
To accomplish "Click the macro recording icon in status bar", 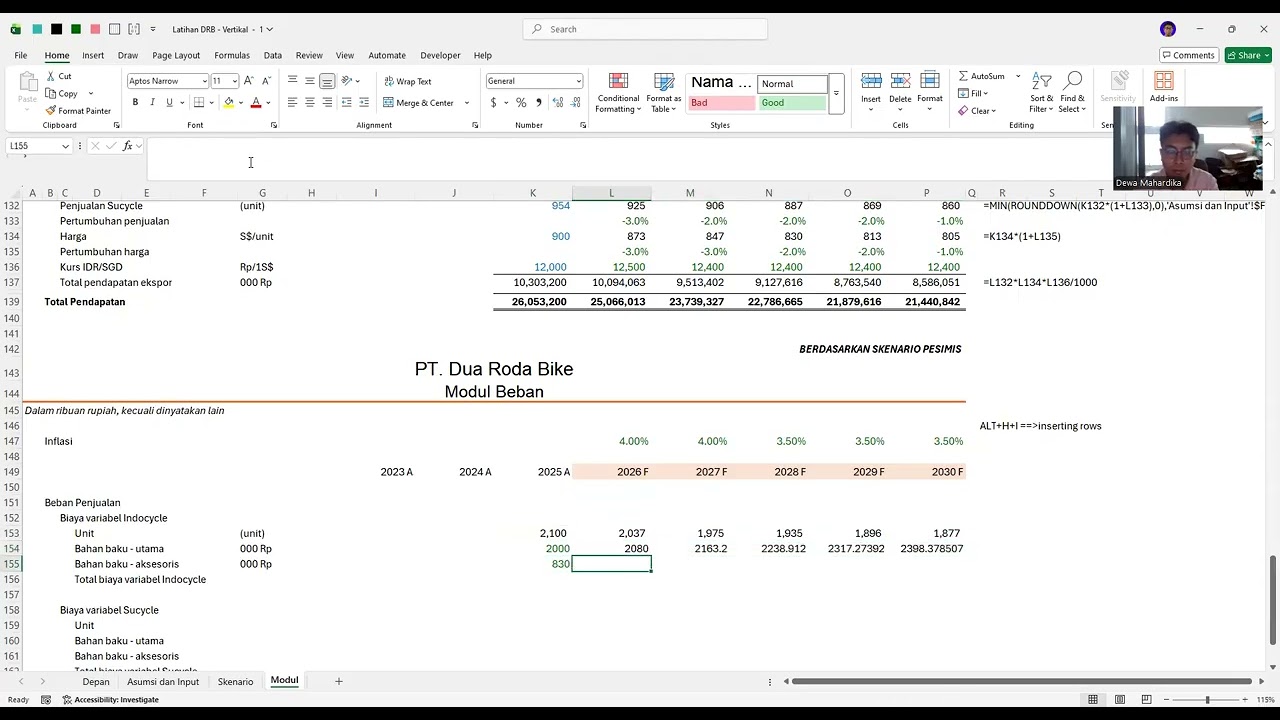I will click(x=46, y=699).
